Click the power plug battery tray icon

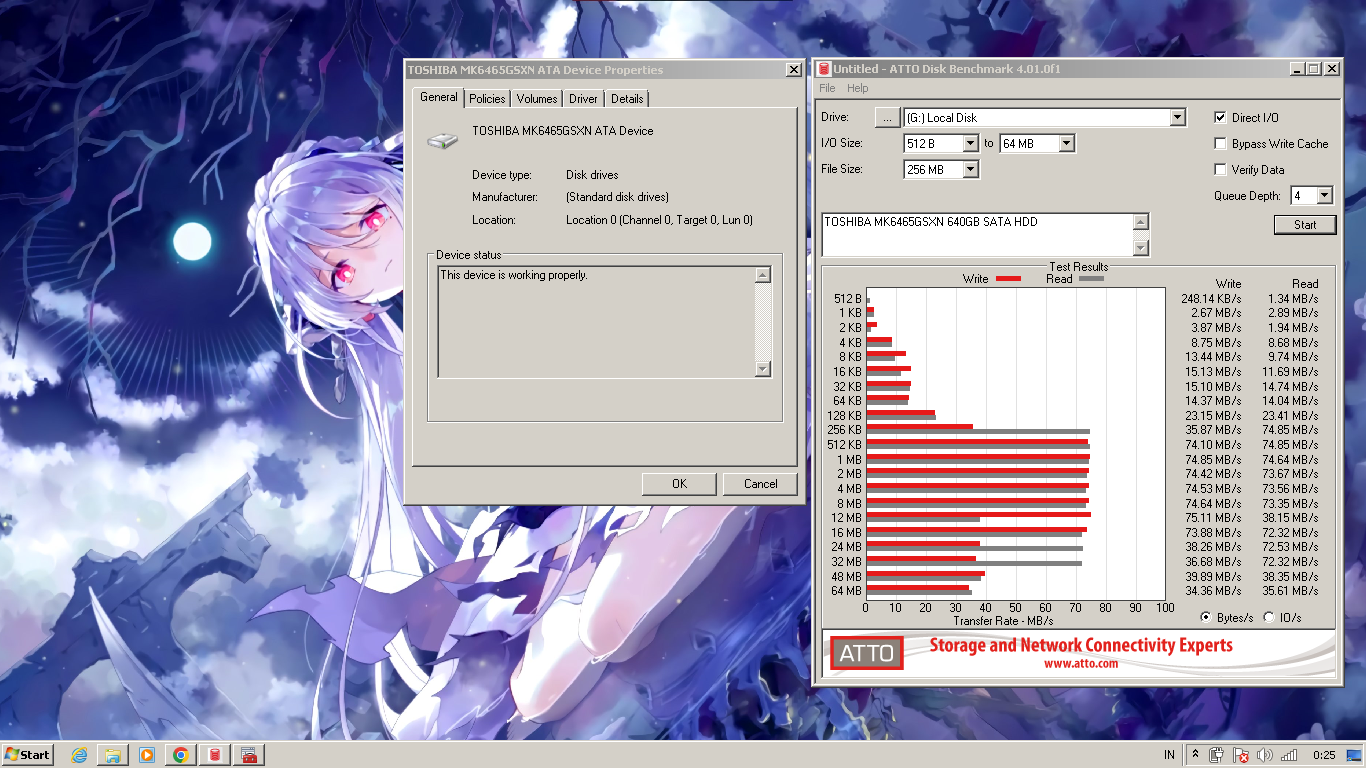(1217, 755)
